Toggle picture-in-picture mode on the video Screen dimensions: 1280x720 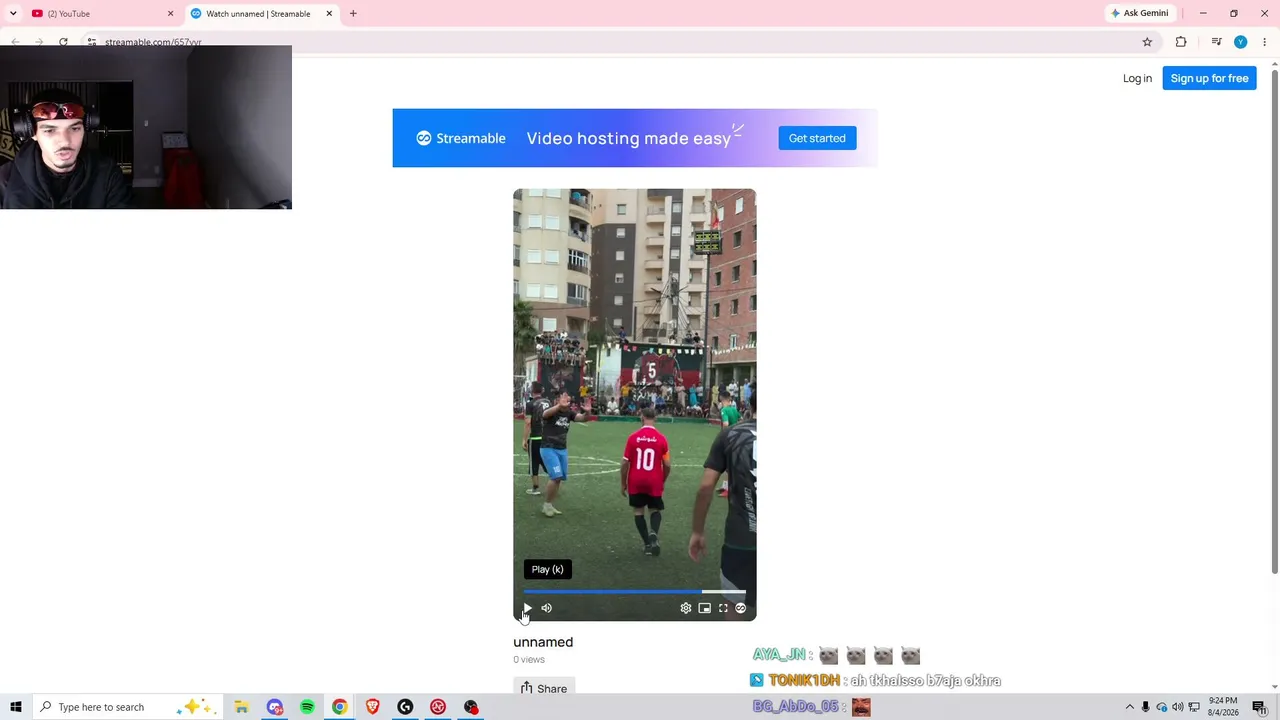pos(705,608)
